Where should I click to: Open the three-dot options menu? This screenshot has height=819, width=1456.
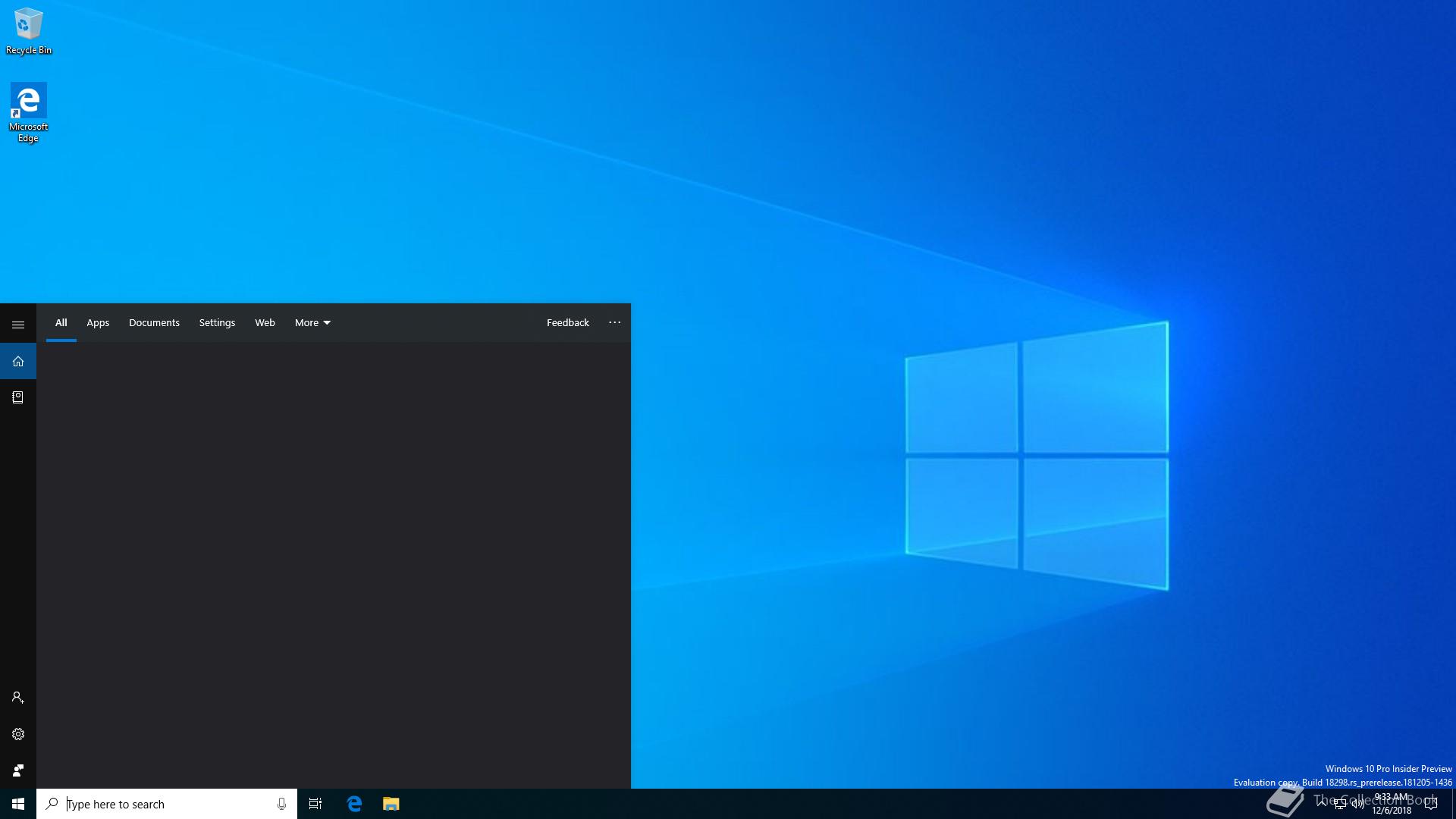pyautogui.click(x=615, y=323)
